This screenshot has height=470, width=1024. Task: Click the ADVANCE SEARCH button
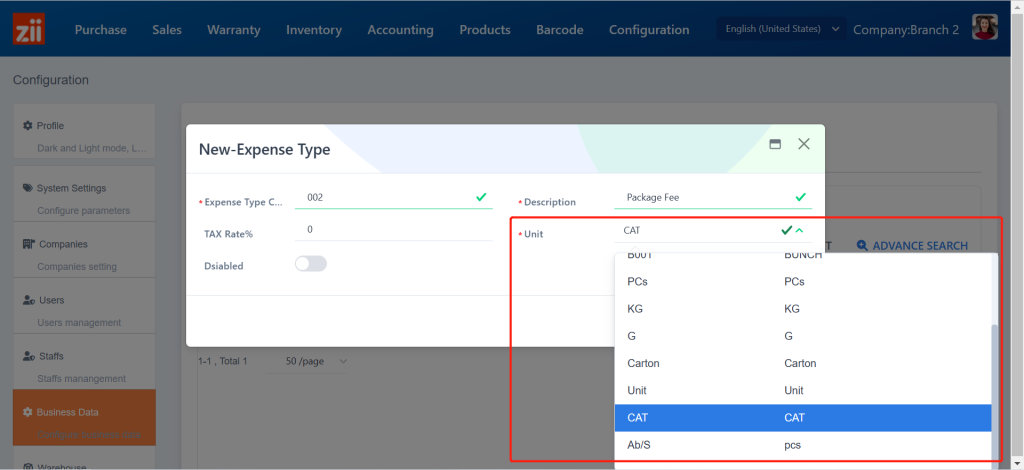pos(912,245)
